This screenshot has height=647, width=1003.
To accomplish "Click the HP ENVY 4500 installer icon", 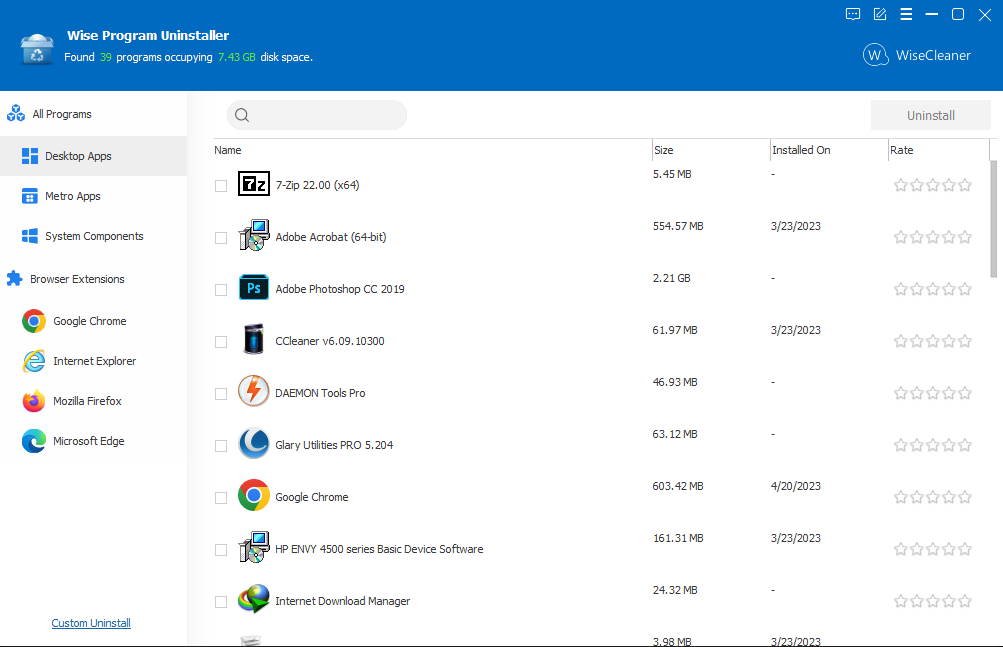I will coord(254,547).
